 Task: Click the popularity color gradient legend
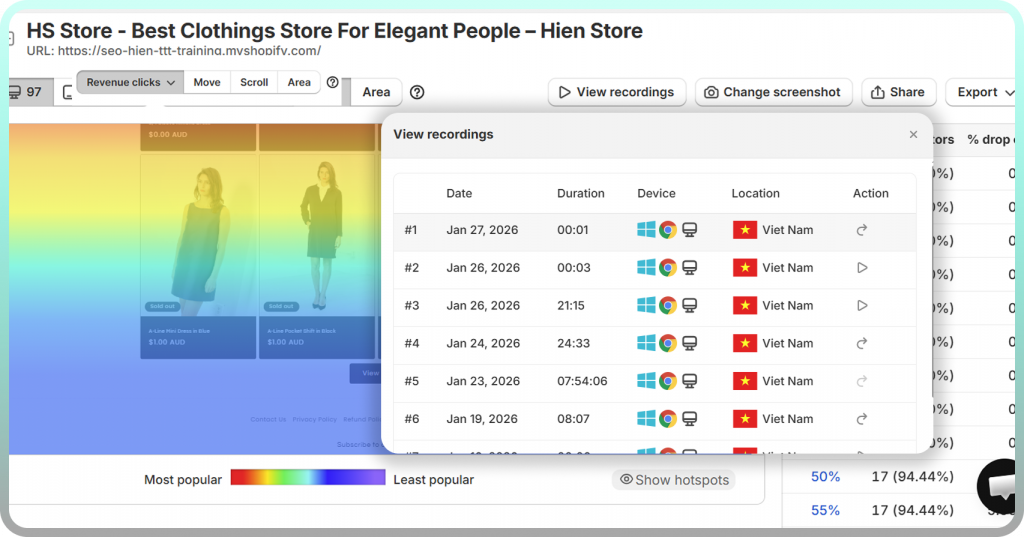(307, 478)
